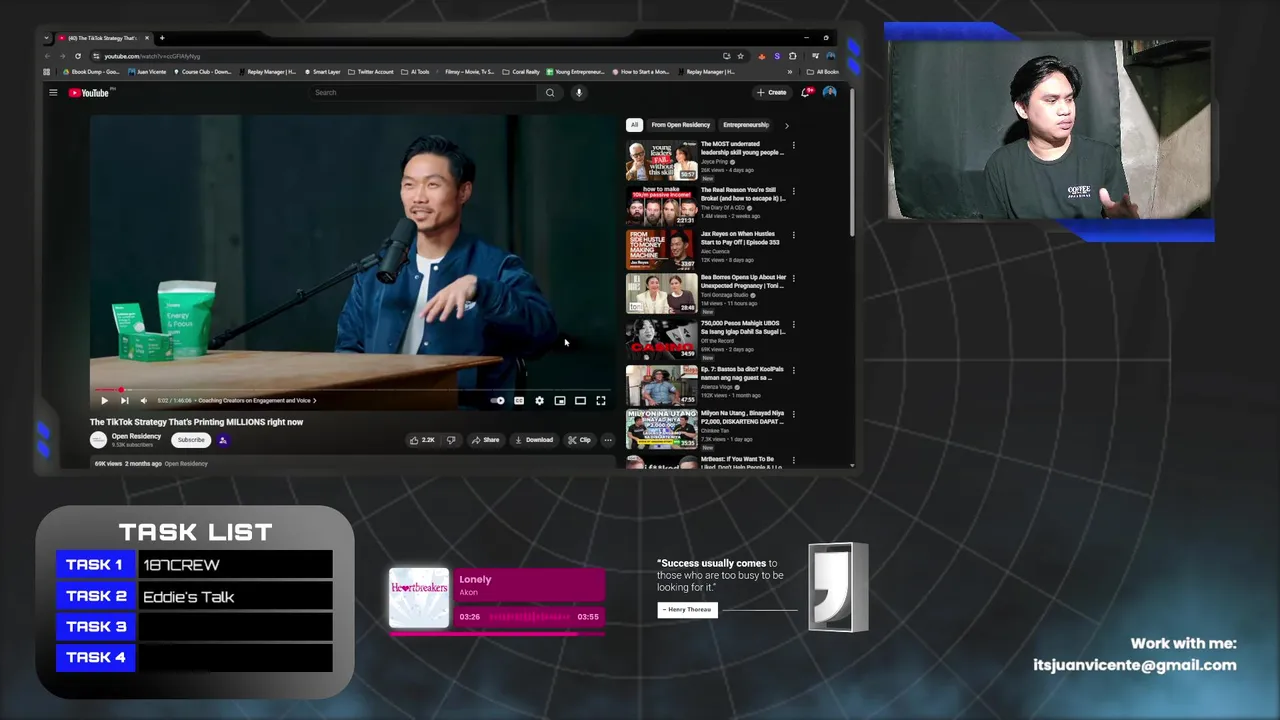Open The MOST underrated leadership skill thumbnail

coord(661,161)
